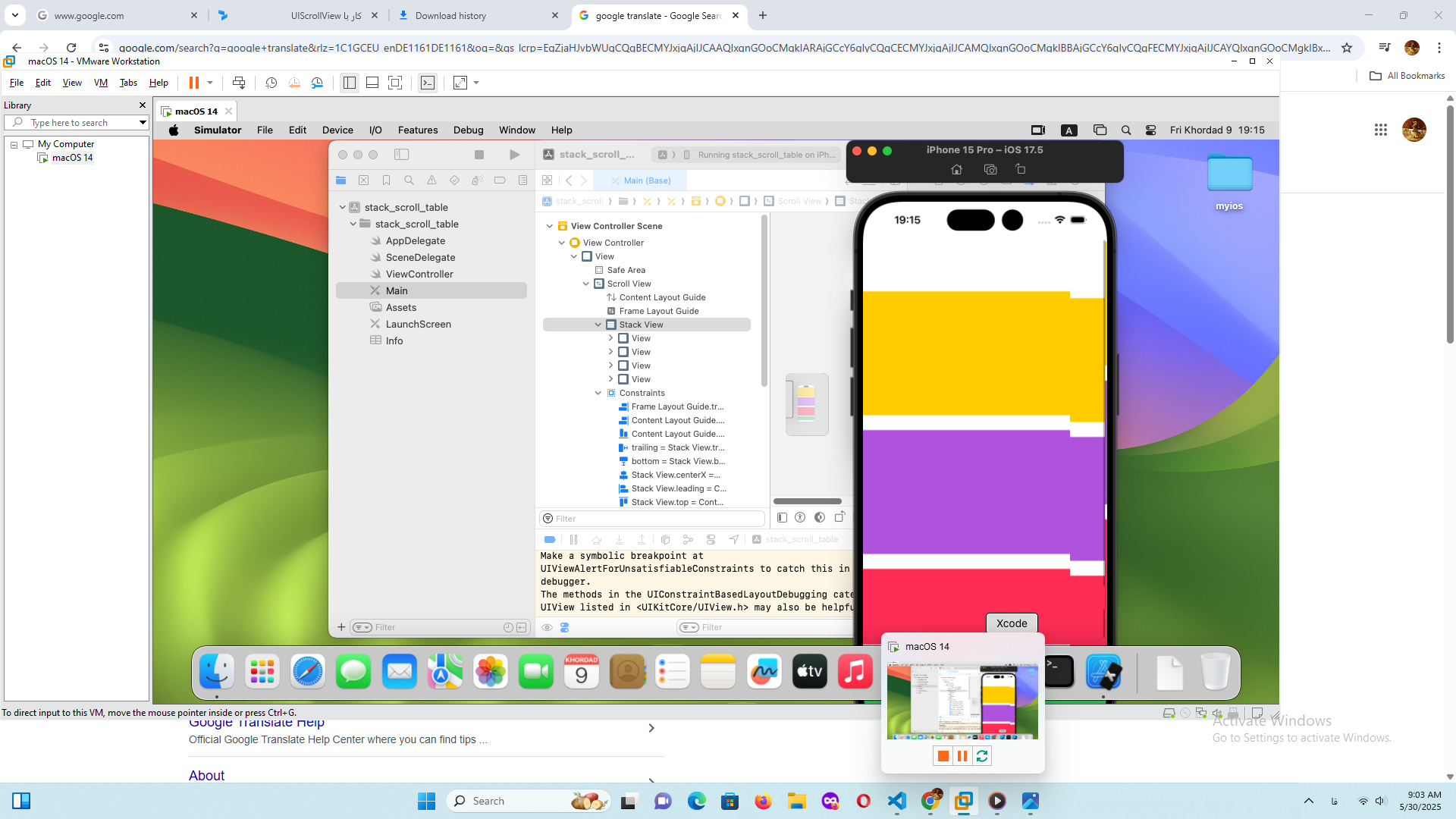Open the Breakpoint navigator
The image size is (1456, 819).
pos(500,180)
